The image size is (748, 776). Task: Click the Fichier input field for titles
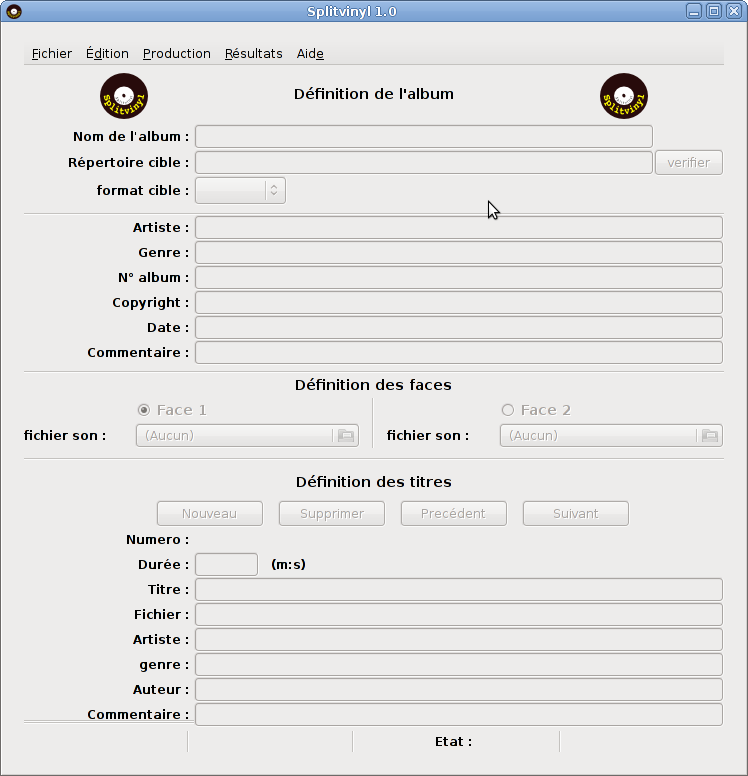click(x=459, y=614)
